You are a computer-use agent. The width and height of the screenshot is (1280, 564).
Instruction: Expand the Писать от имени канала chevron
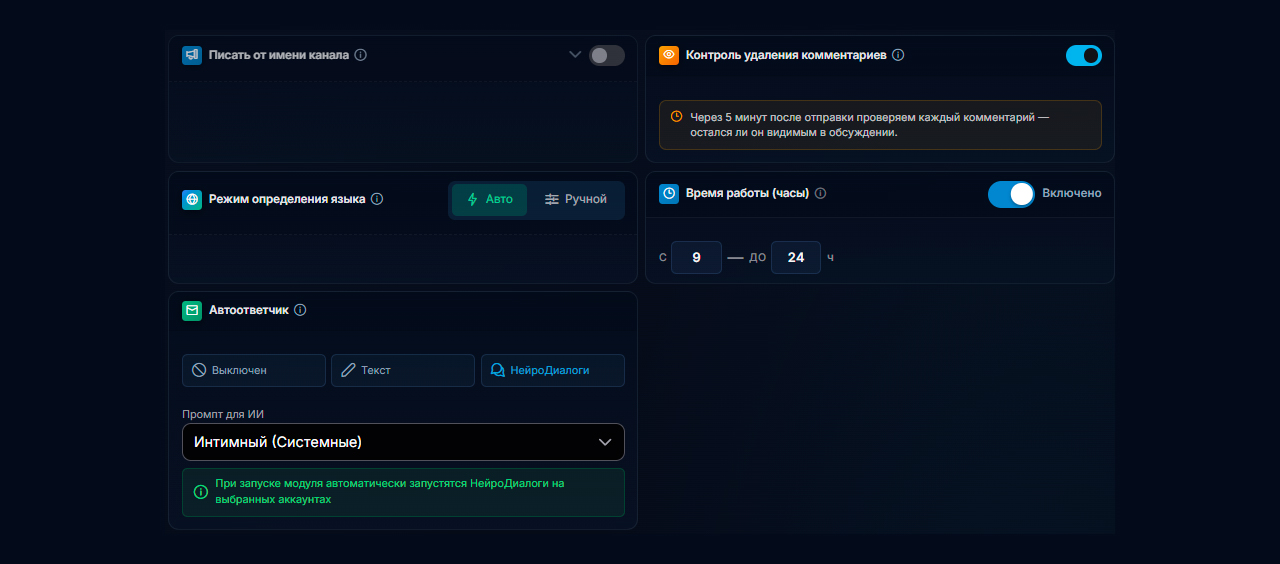click(575, 55)
